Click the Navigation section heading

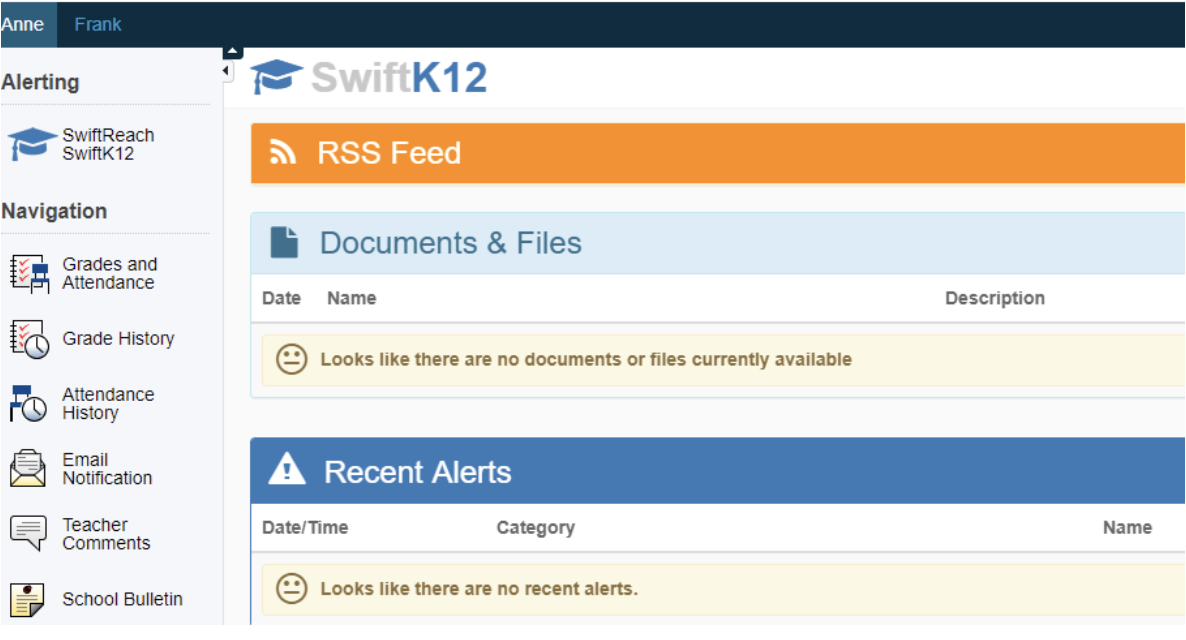coord(54,211)
